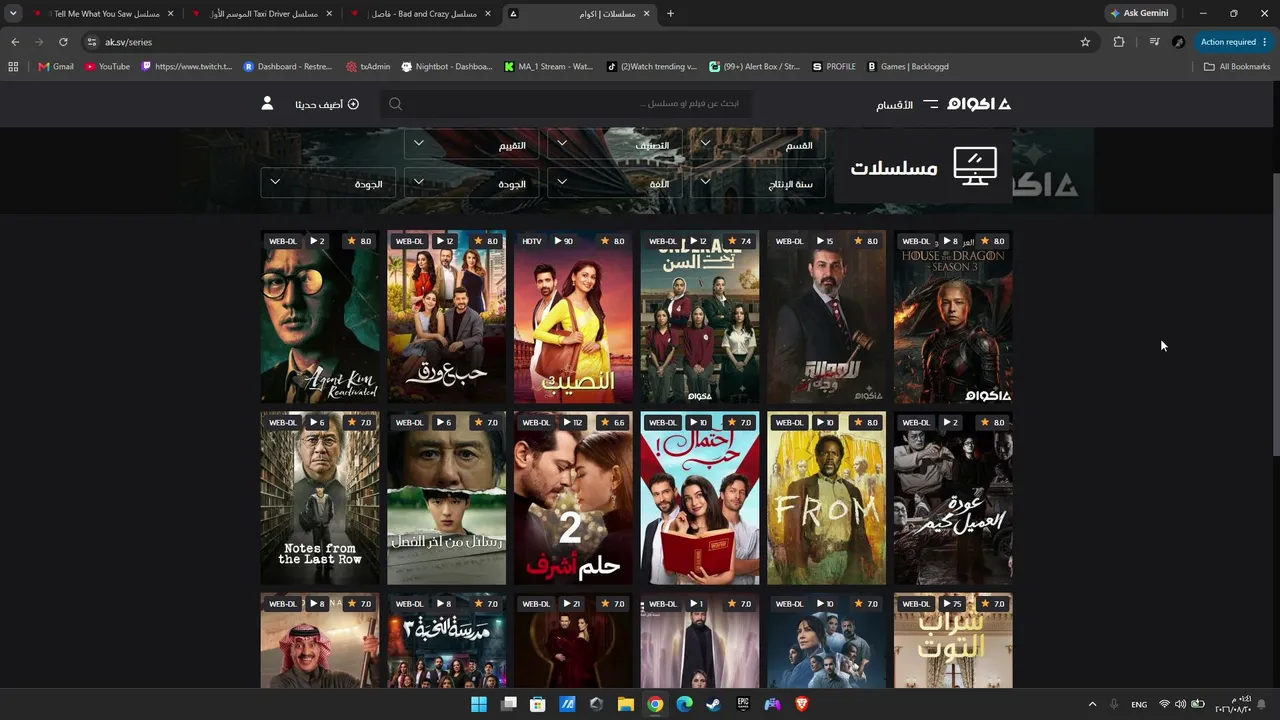Click the browser Back arrow
Image resolution: width=1280 pixels, height=720 pixels.
pos(15,42)
